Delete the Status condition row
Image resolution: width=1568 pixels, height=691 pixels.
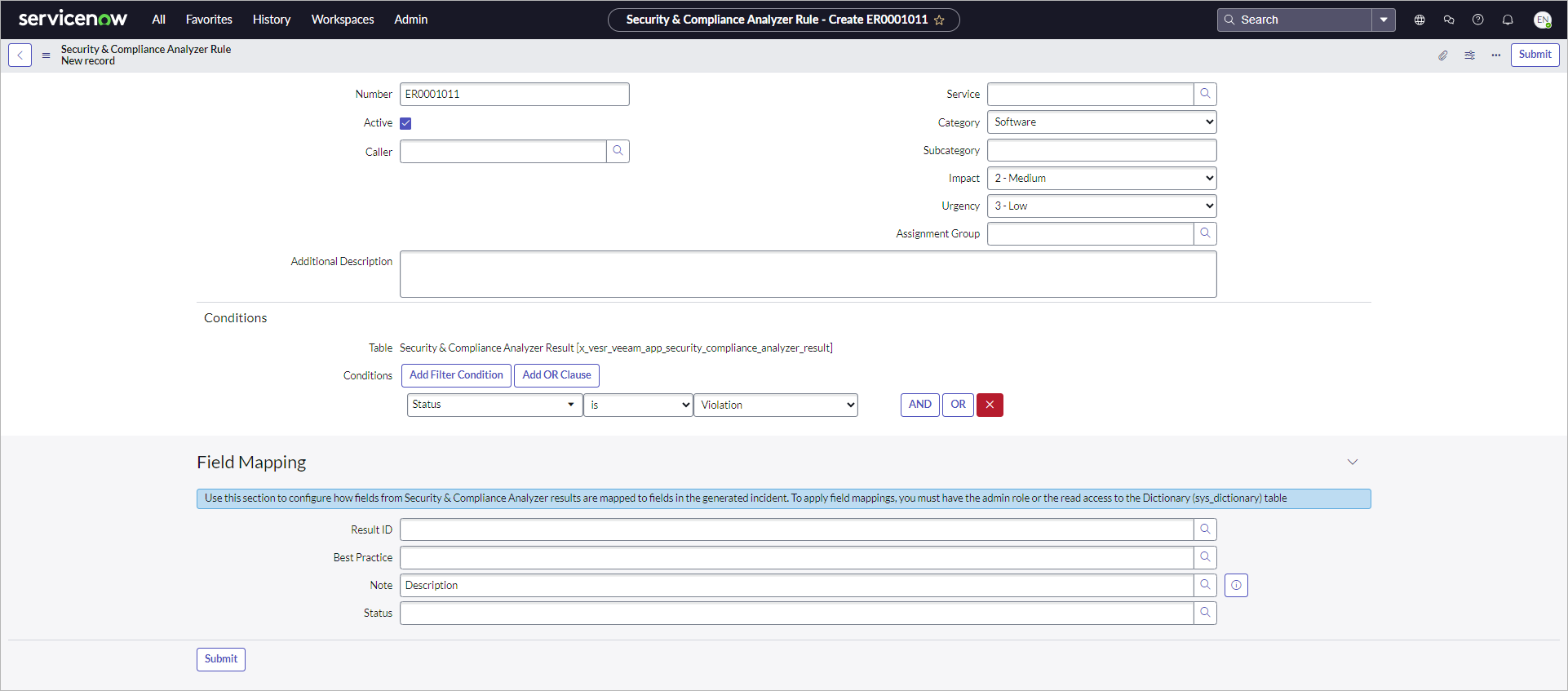tap(990, 405)
